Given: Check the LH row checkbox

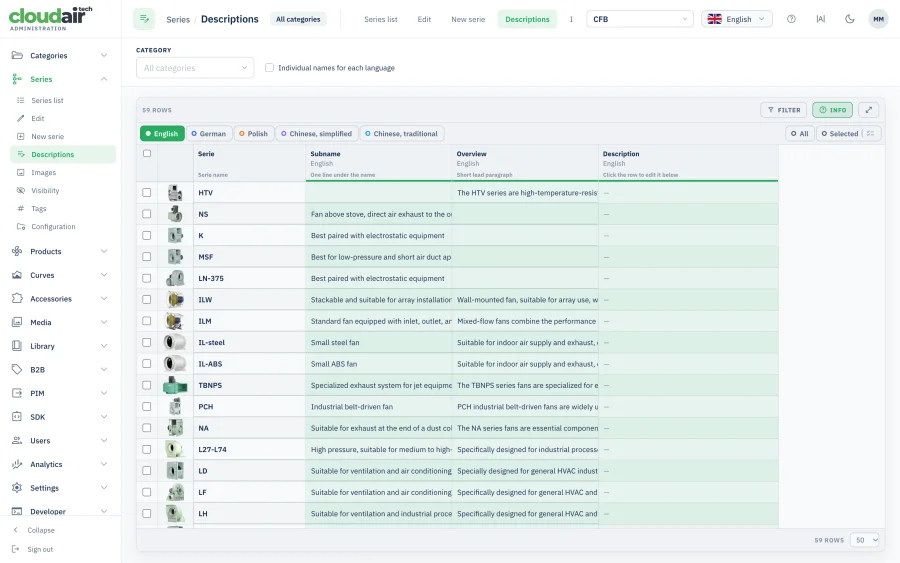Looking at the screenshot, I should coord(147,513).
